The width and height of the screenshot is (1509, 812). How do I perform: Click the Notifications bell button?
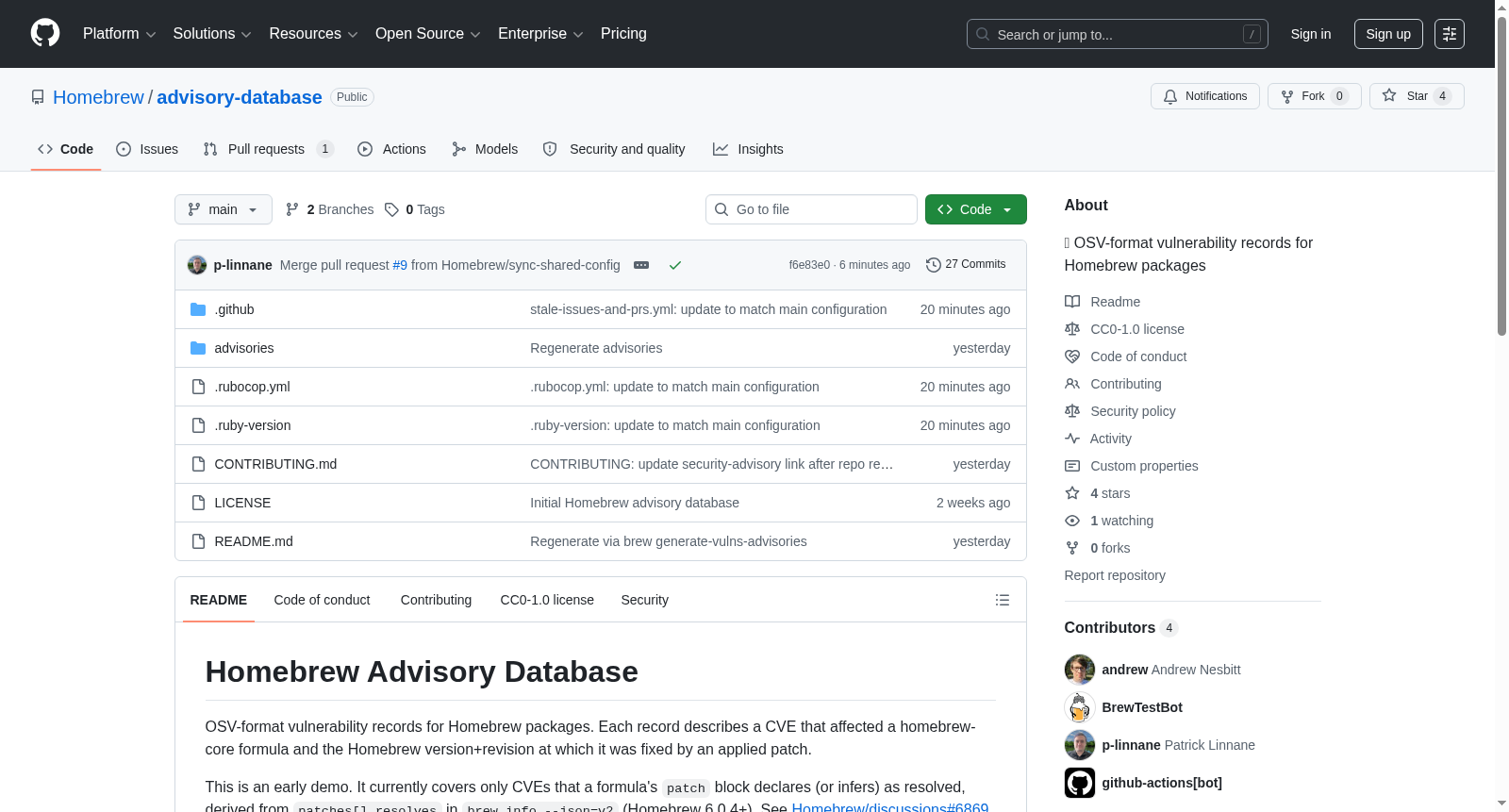click(x=1205, y=96)
